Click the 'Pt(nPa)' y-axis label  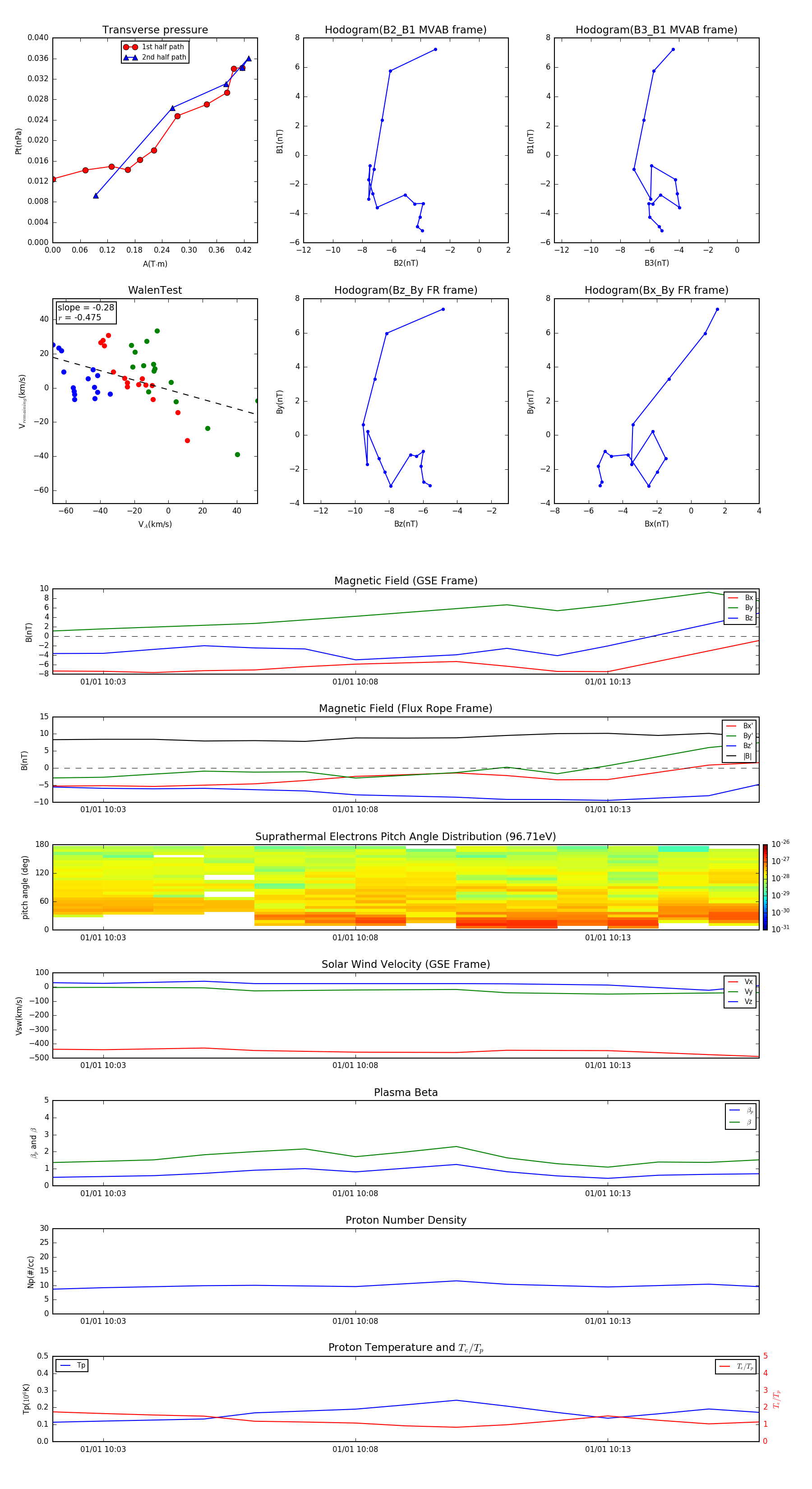18,140
